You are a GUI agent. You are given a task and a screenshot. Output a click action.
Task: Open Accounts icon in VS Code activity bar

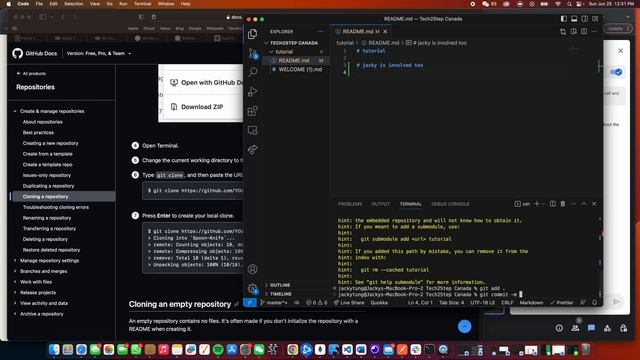253,269
